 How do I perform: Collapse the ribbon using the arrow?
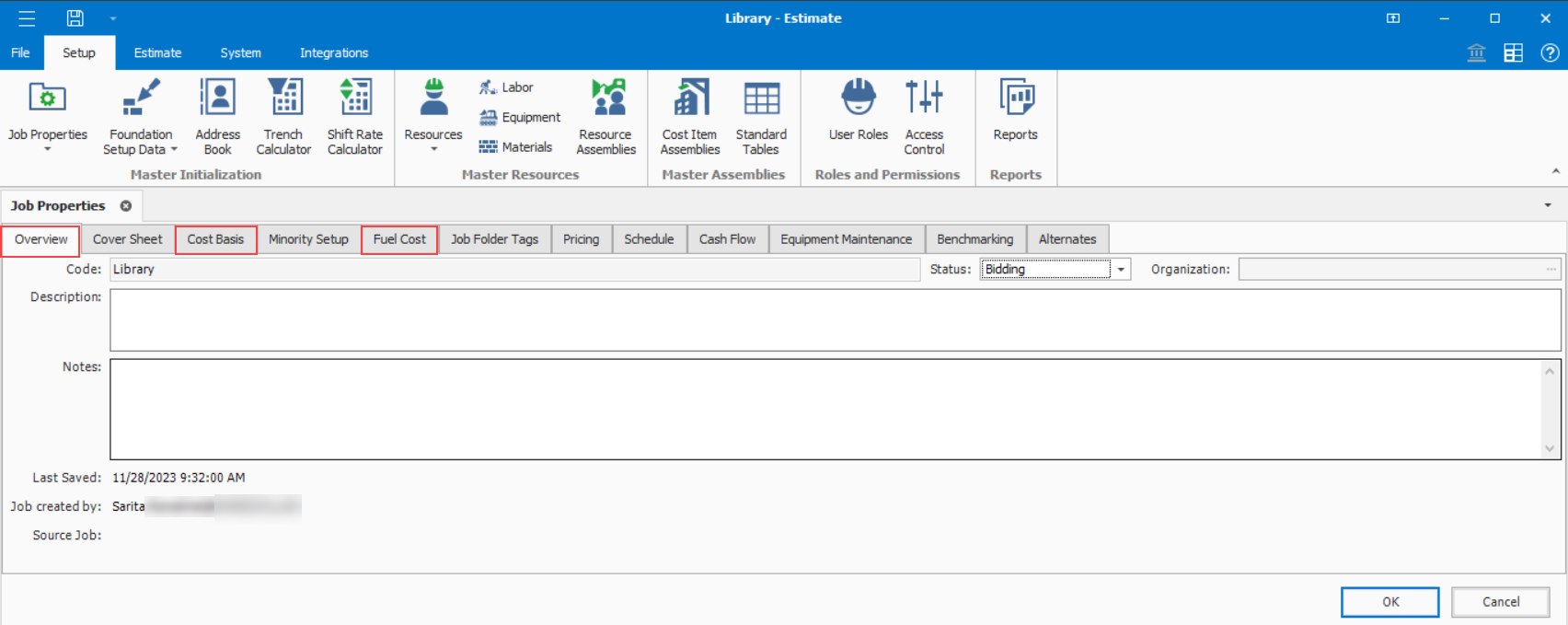[x=1555, y=171]
